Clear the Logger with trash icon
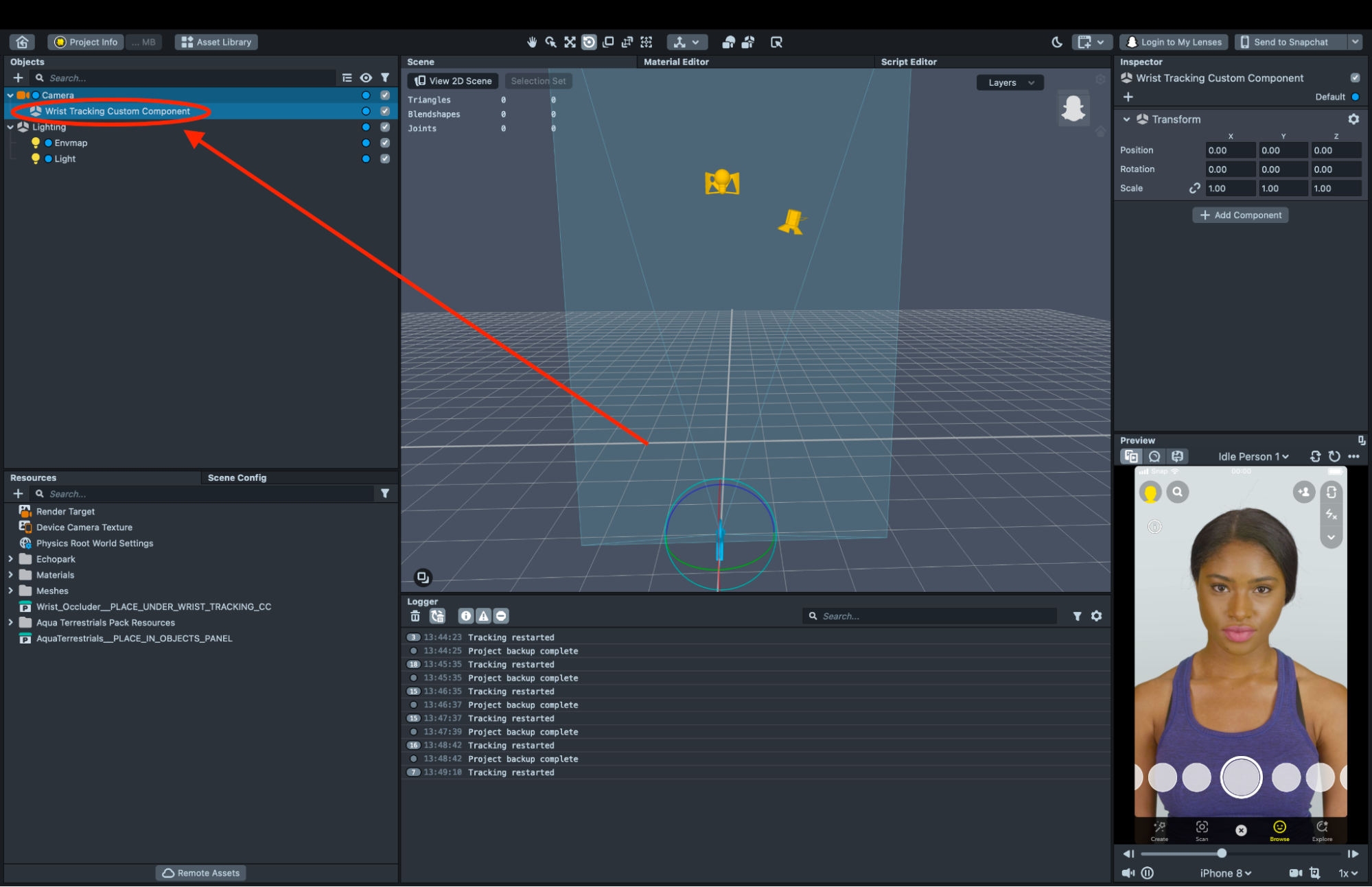This screenshot has height=887, width=1372. point(415,616)
